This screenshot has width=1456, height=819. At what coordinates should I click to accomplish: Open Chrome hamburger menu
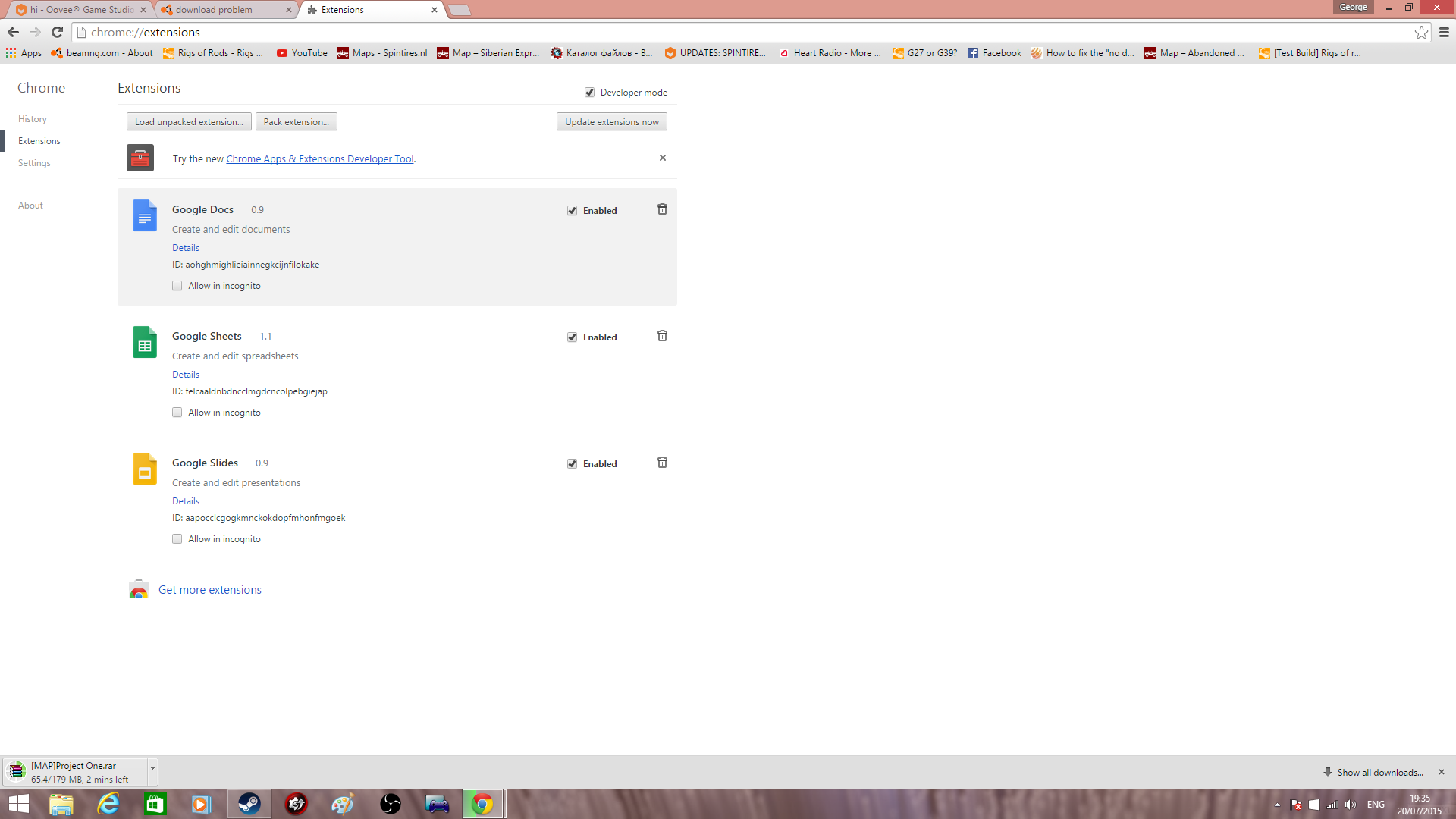click(x=1444, y=32)
